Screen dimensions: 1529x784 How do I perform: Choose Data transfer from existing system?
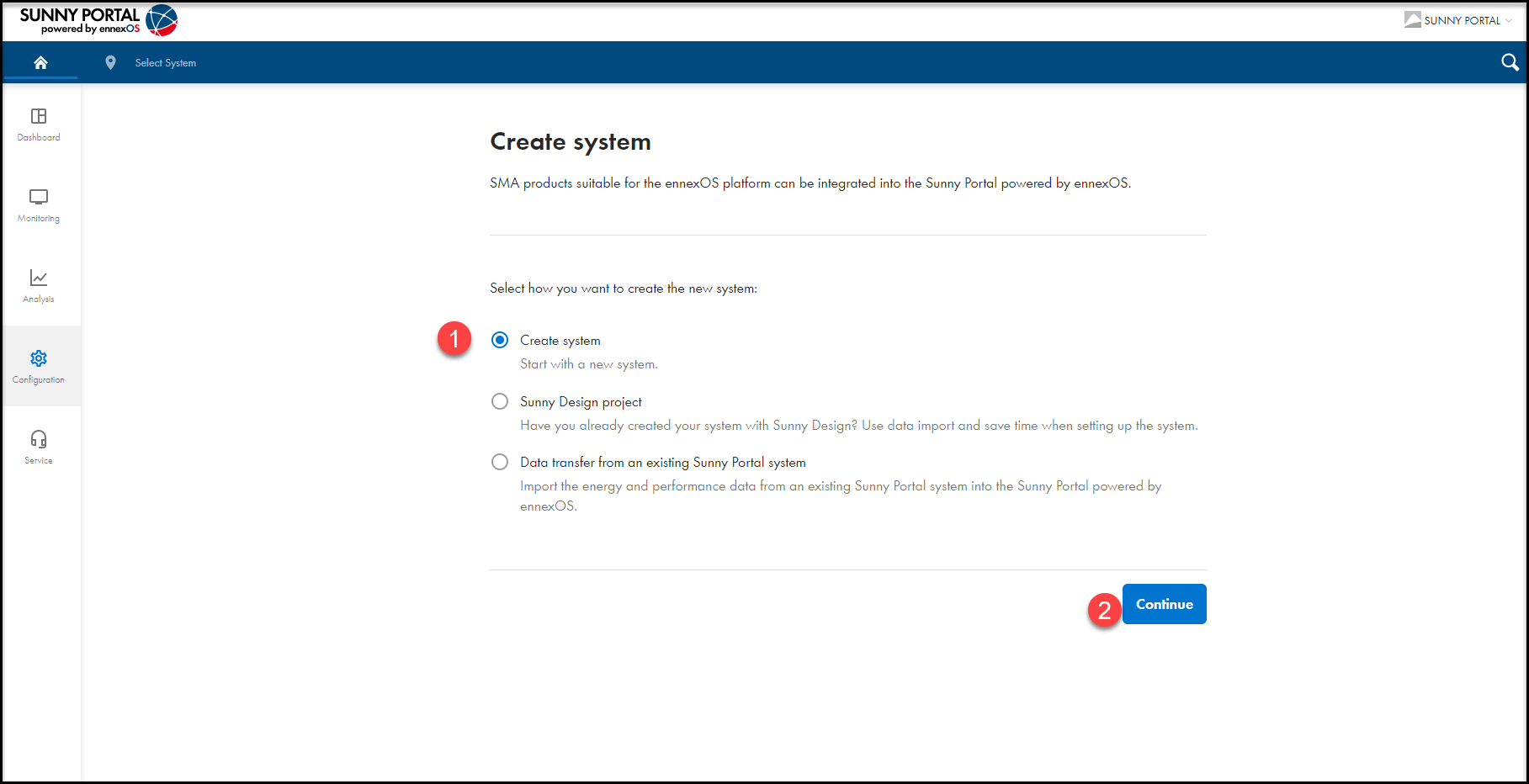(x=500, y=462)
